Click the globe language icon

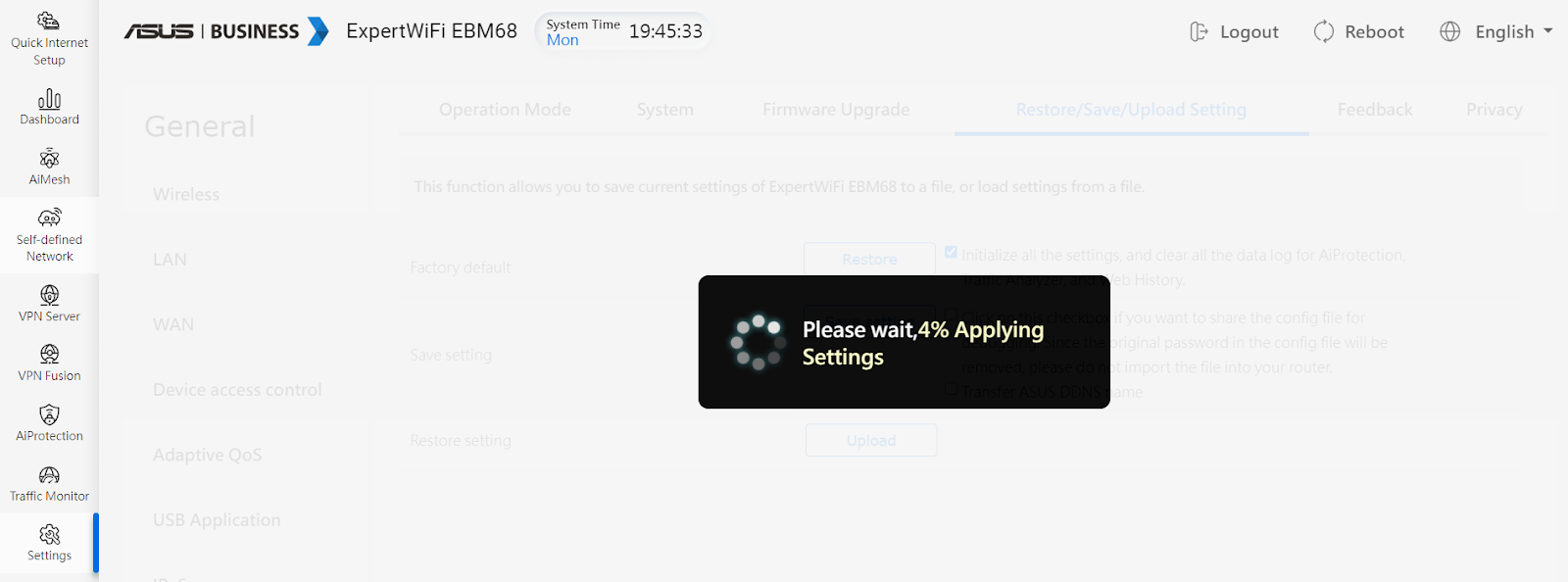[1450, 31]
